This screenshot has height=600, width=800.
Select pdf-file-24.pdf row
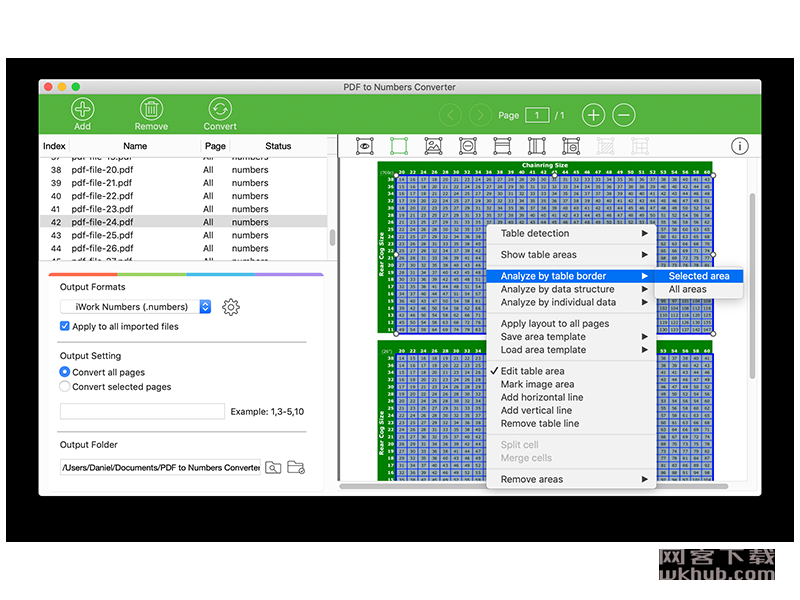coord(184,222)
